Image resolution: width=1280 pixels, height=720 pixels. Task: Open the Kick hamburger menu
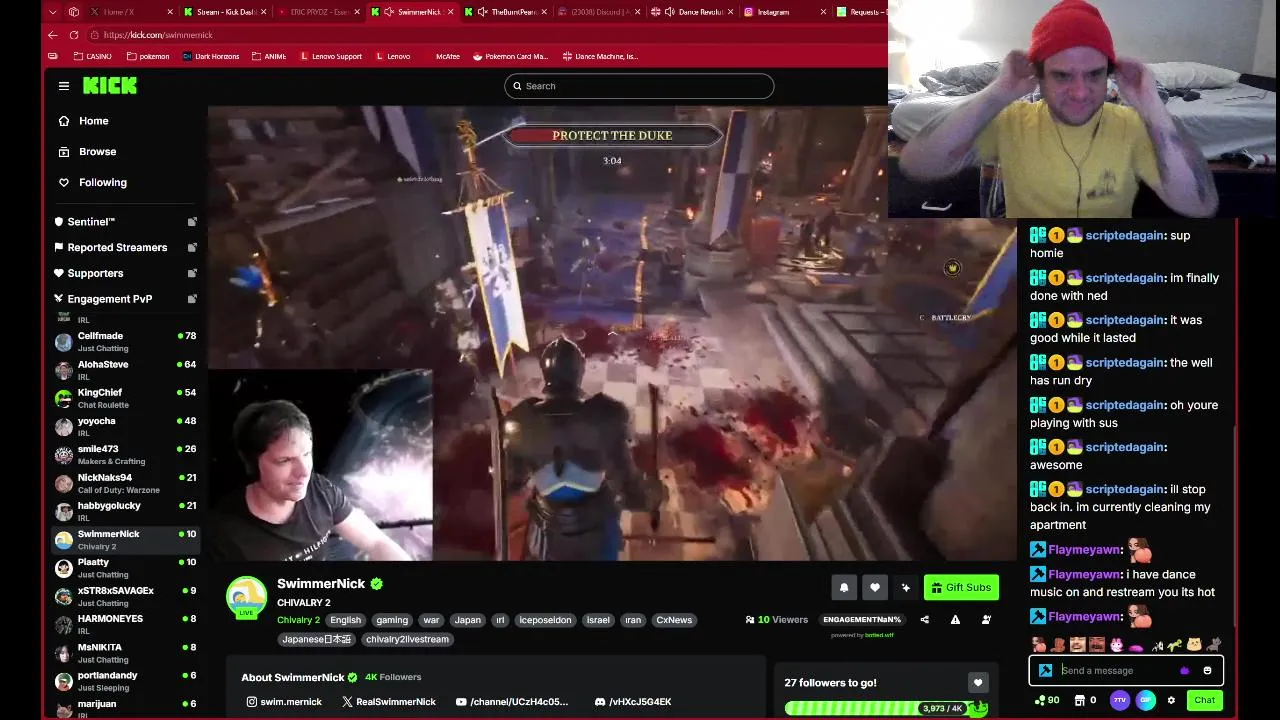[x=64, y=86]
